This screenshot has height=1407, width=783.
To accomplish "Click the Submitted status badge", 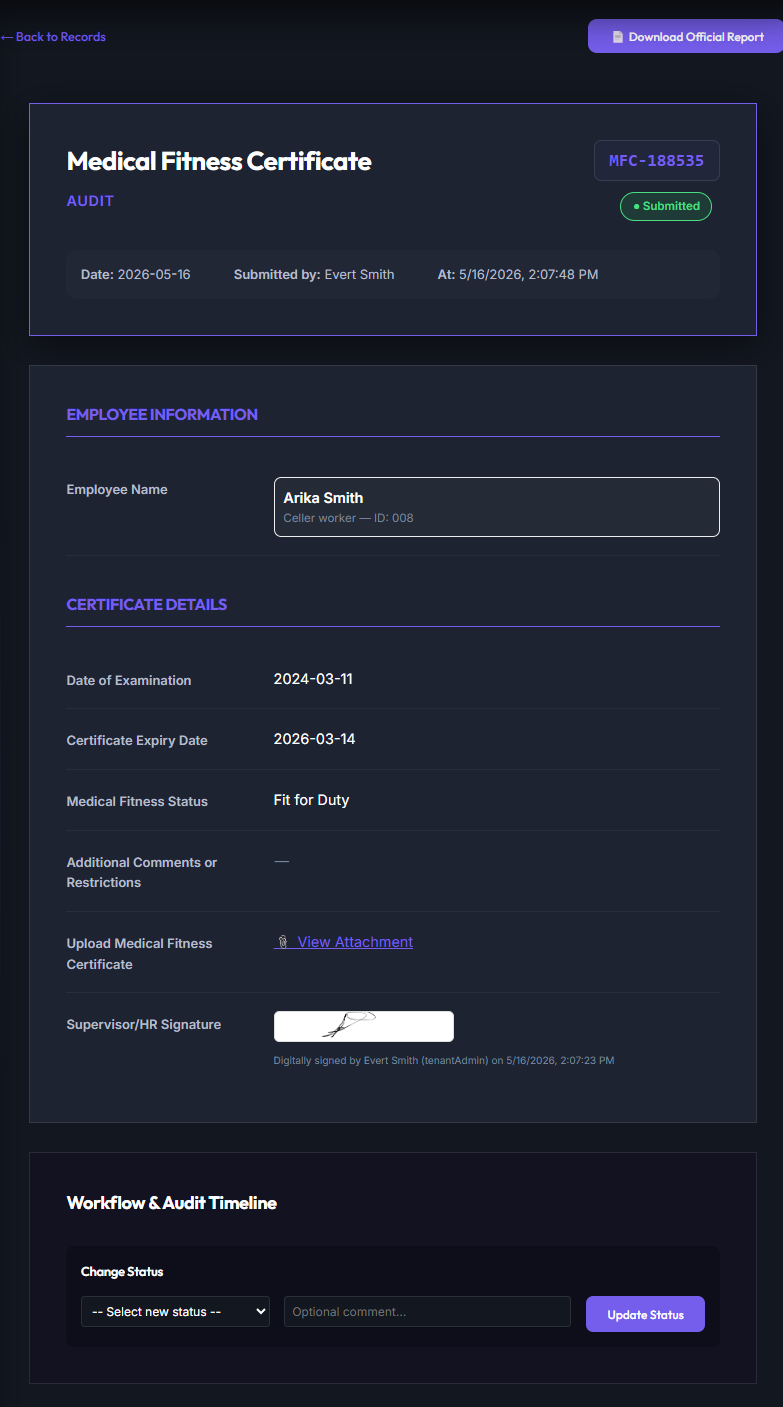I will pos(666,206).
